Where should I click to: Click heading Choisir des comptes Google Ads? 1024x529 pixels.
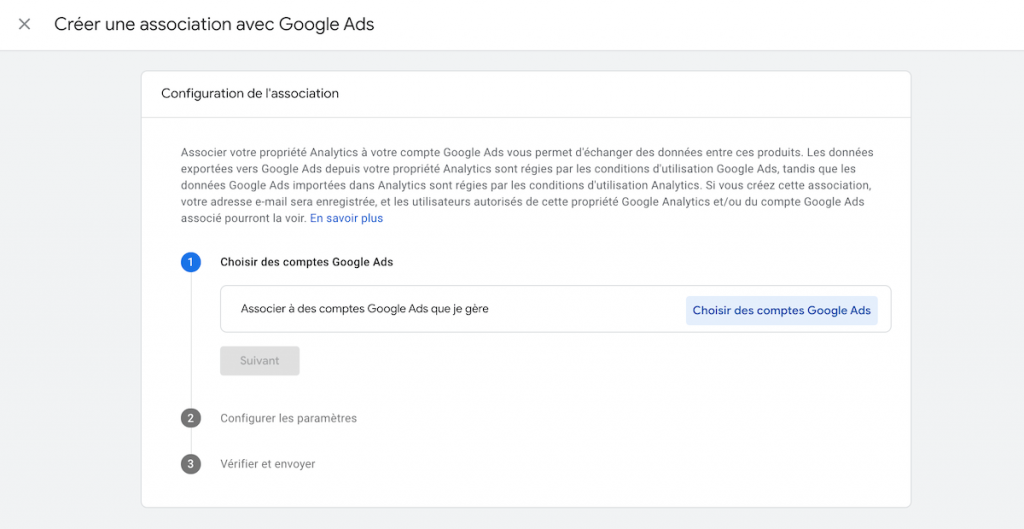pyautogui.click(x=307, y=262)
